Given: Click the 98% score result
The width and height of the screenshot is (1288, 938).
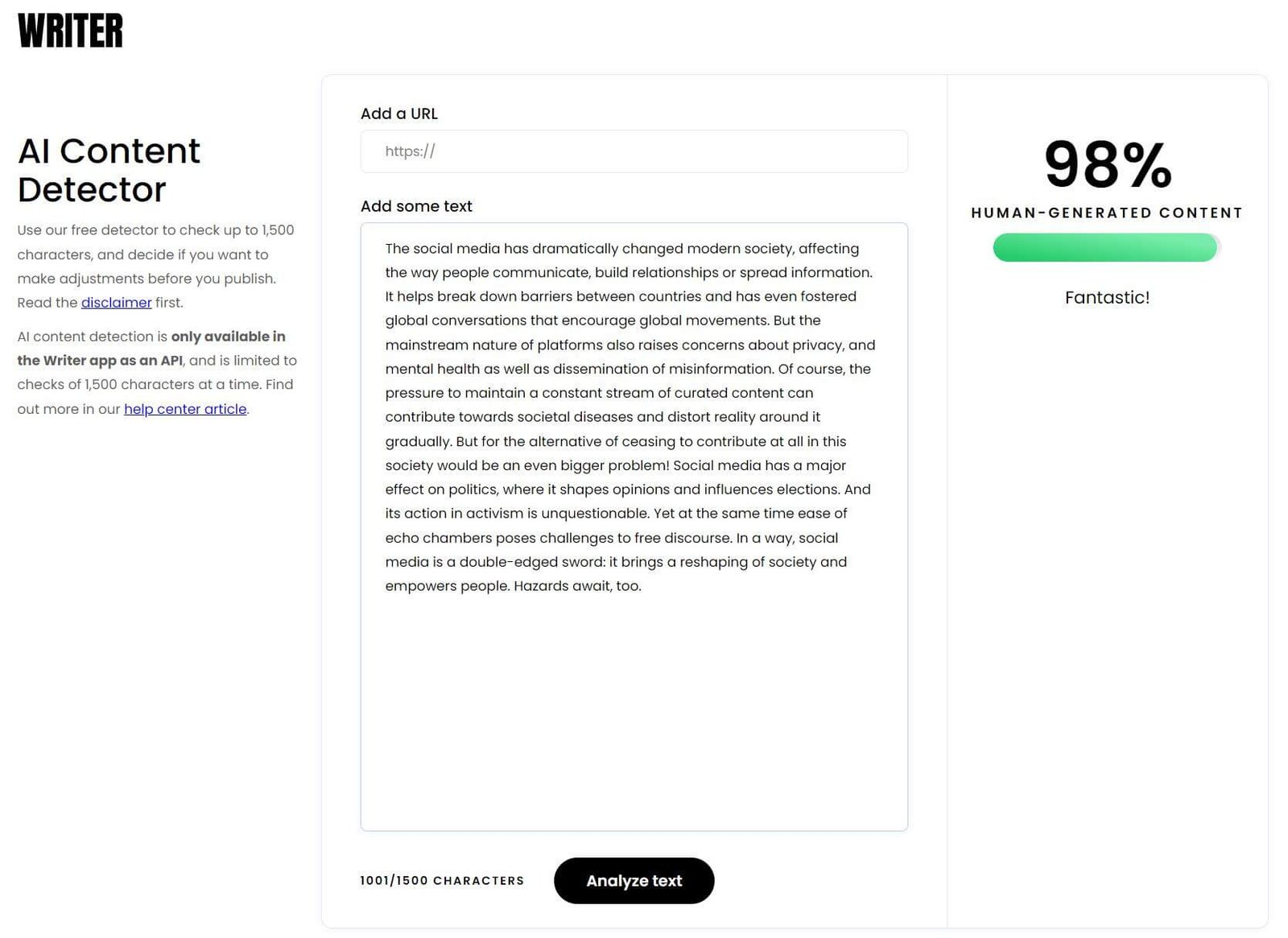Looking at the screenshot, I should [x=1107, y=165].
